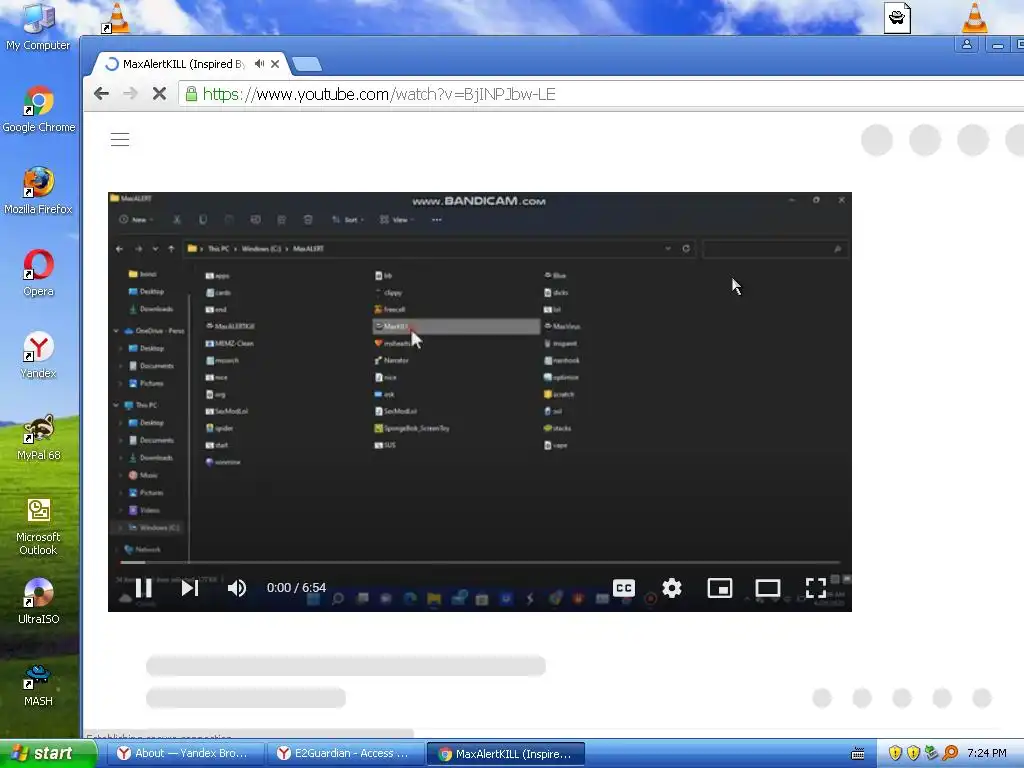Click the video progress bar
Screen dimensions: 1024x768
480,562
